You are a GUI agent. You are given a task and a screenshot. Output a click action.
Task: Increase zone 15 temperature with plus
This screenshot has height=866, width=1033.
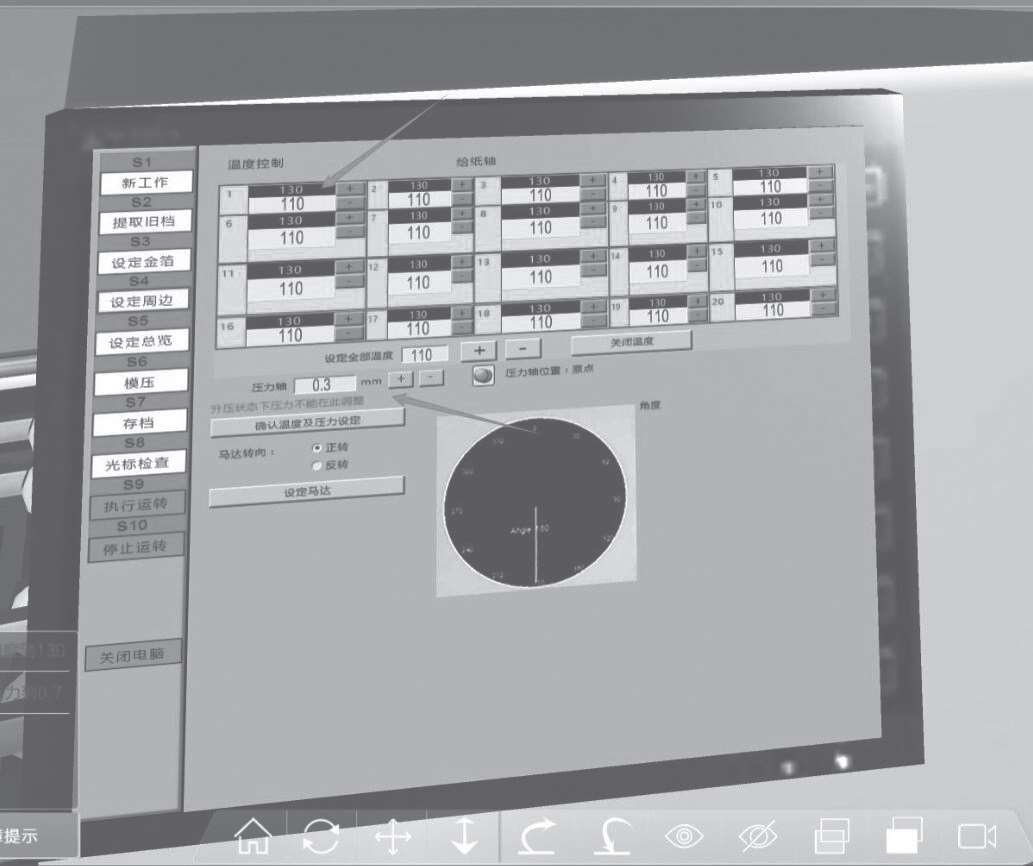[822, 245]
